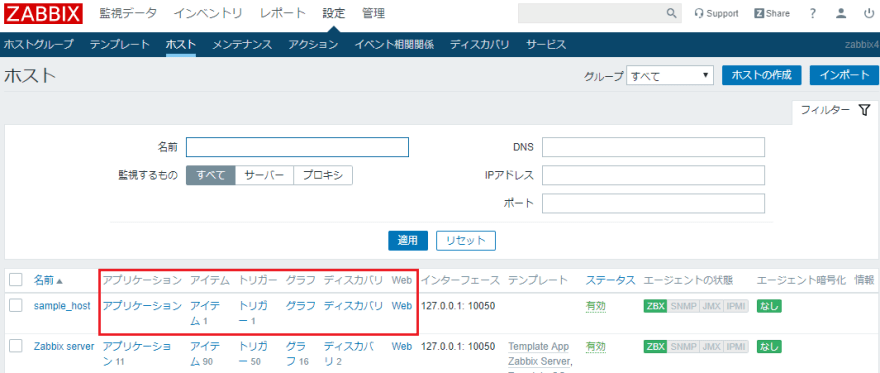Go to テンプレート submenu
This screenshot has height=373, width=880.
pos(120,45)
